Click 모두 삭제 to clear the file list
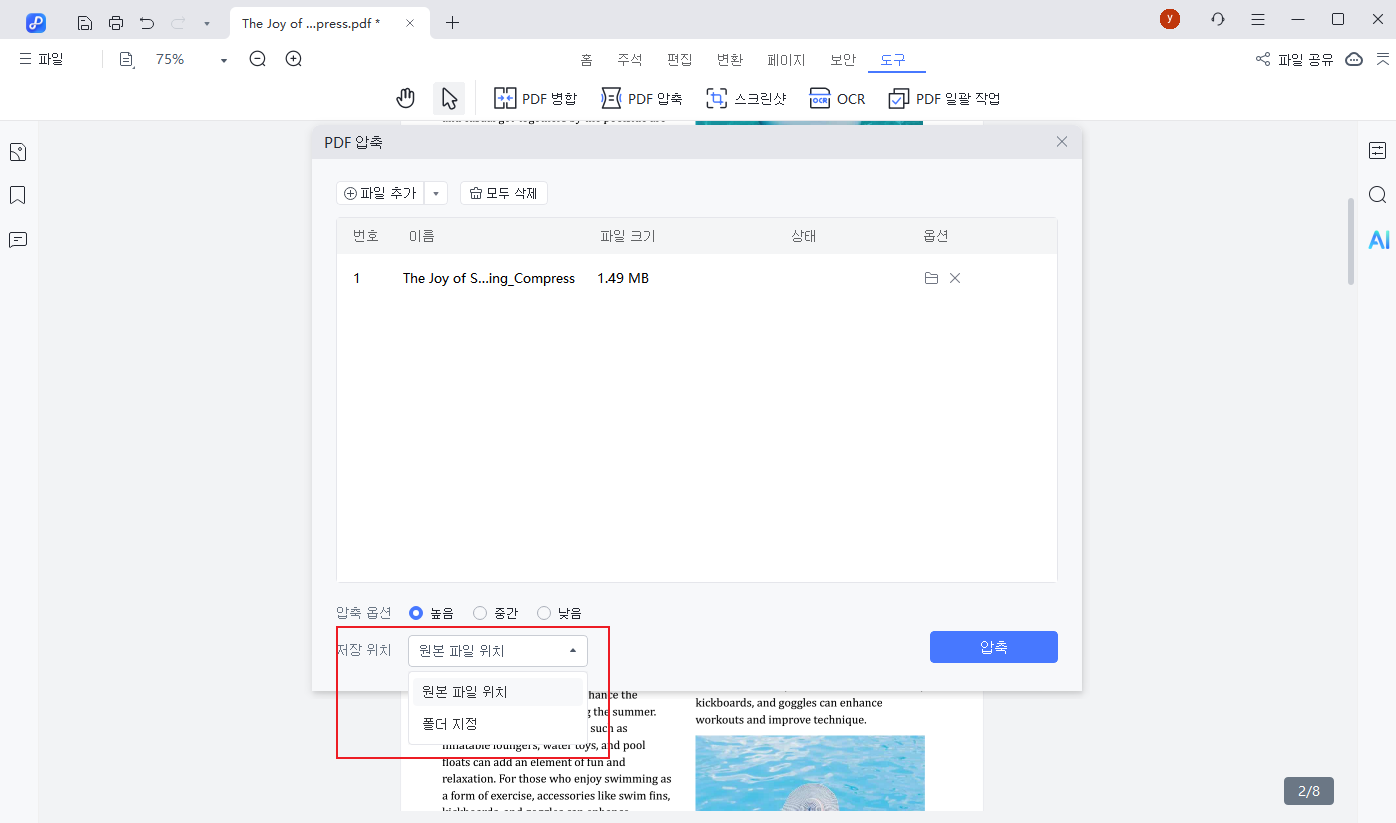Image resolution: width=1396 pixels, height=823 pixels. [503, 192]
